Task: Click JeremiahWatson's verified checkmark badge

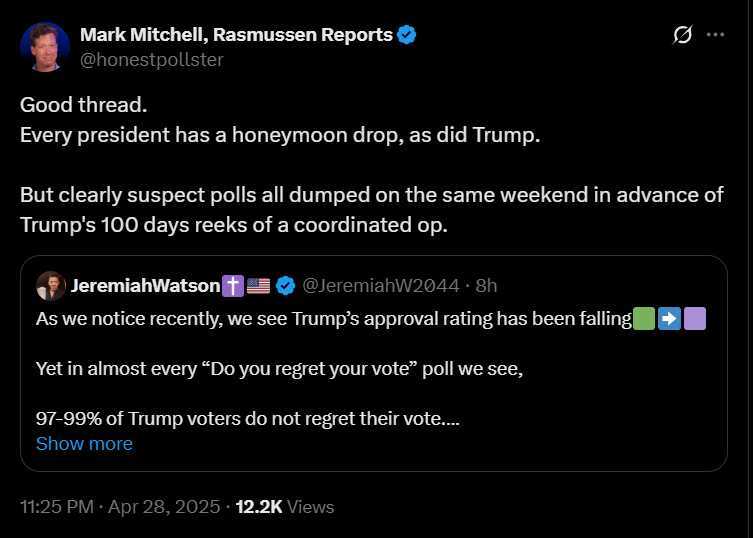Action: (x=286, y=286)
